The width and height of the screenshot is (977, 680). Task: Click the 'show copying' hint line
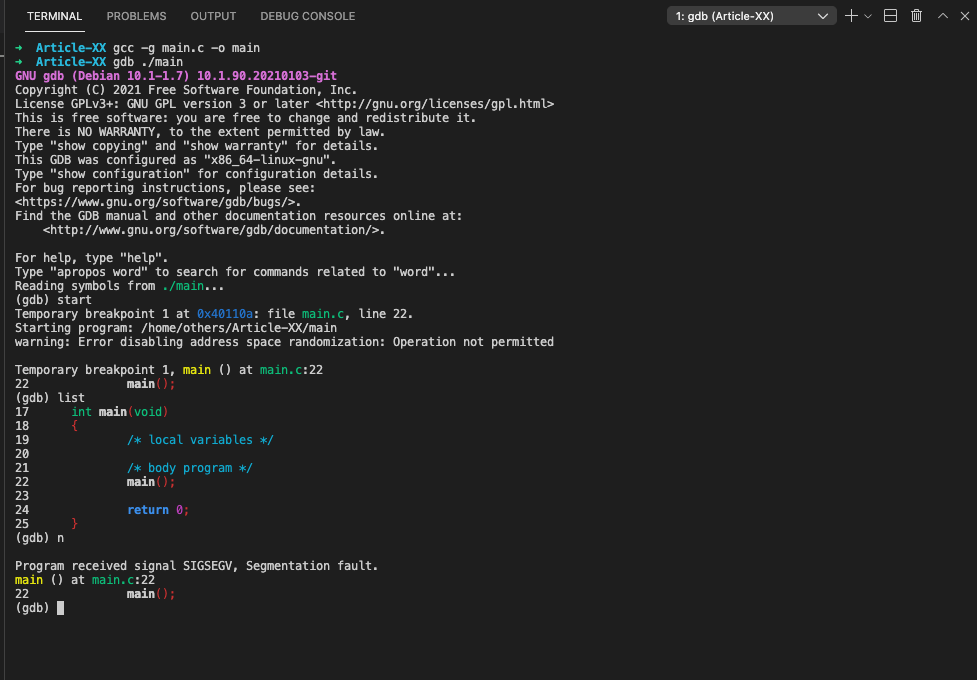tap(196, 146)
